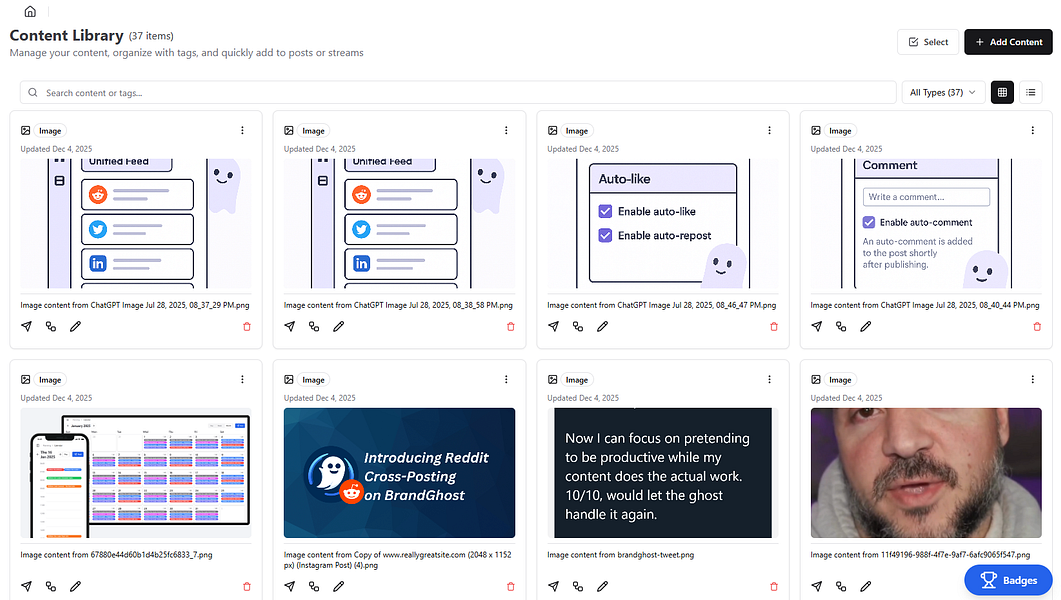Viewport: 1061px width, 600px height.
Task: Send the 08_37_29 PM image to a post
Action: [26, 326]
